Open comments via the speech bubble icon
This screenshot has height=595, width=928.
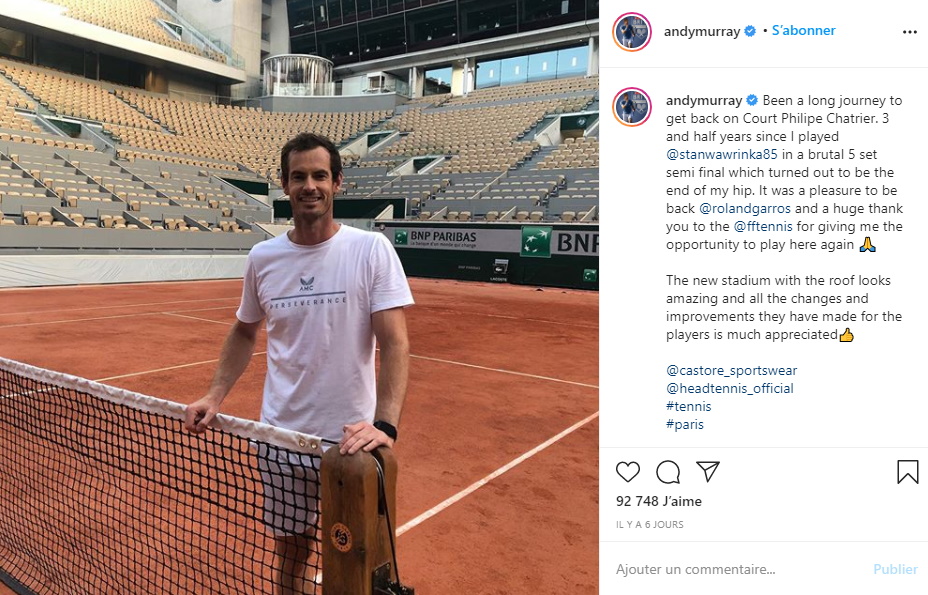(668, 472)
